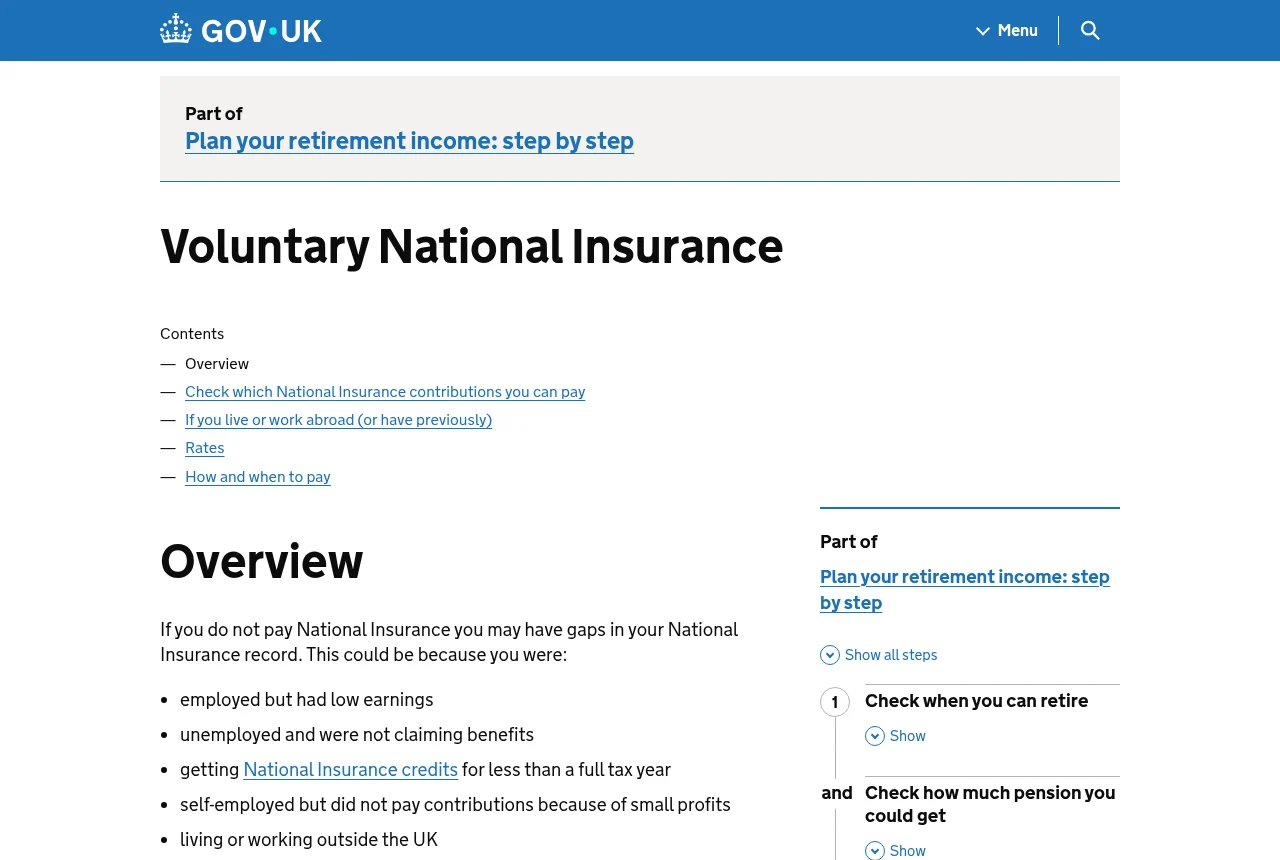The height and width of the screenshot is (860, 1280).
Task: Click bullet employed but had low earnings
Action: (x=307, y=700)
